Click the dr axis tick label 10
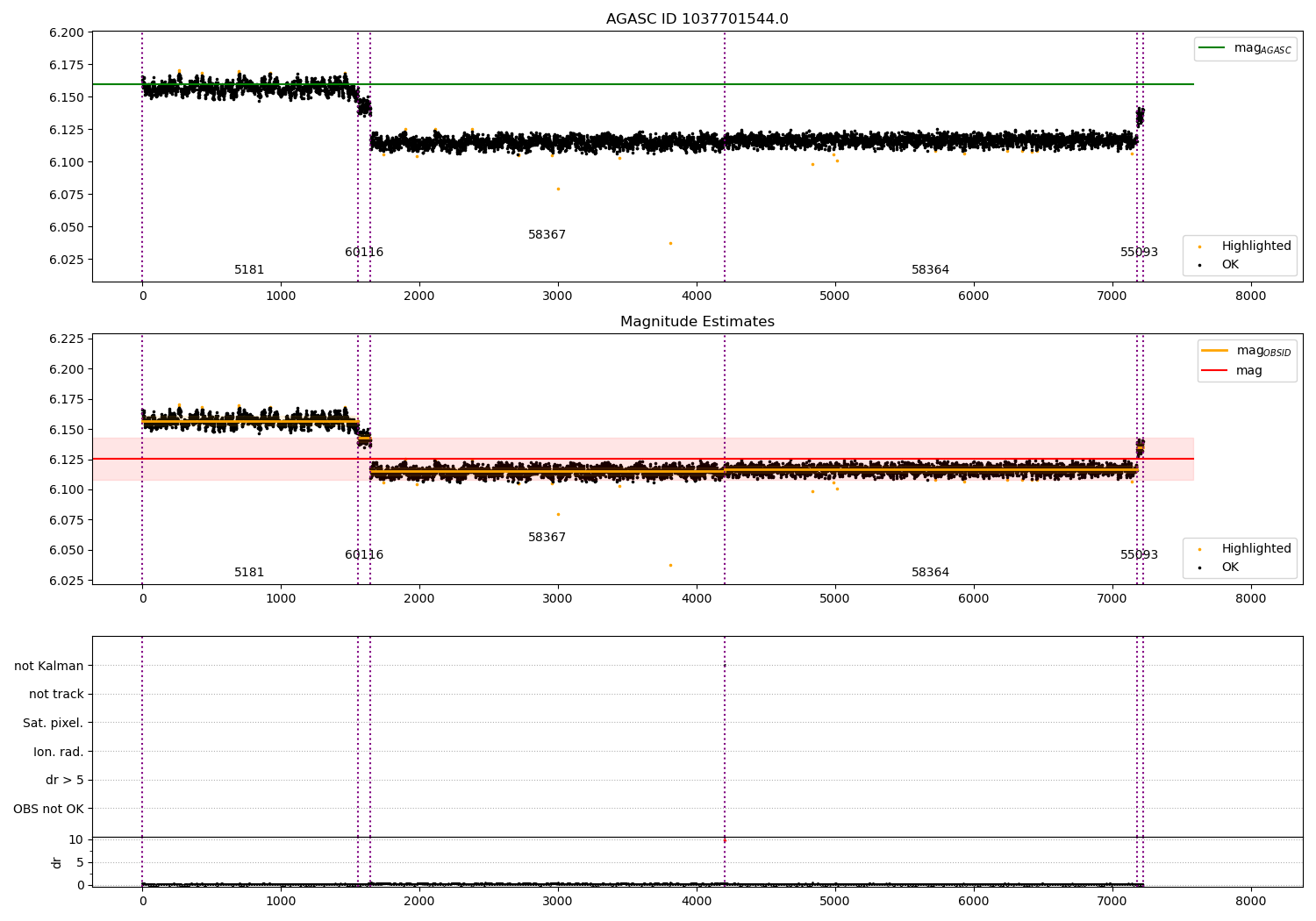This screenshot has width=1316, height=921. click(x=76, y=839)
